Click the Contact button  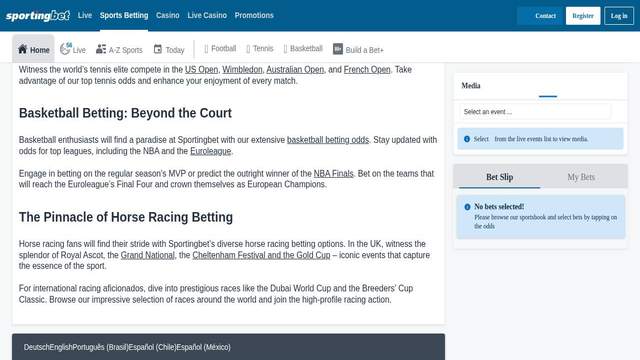tap(540, 16)
